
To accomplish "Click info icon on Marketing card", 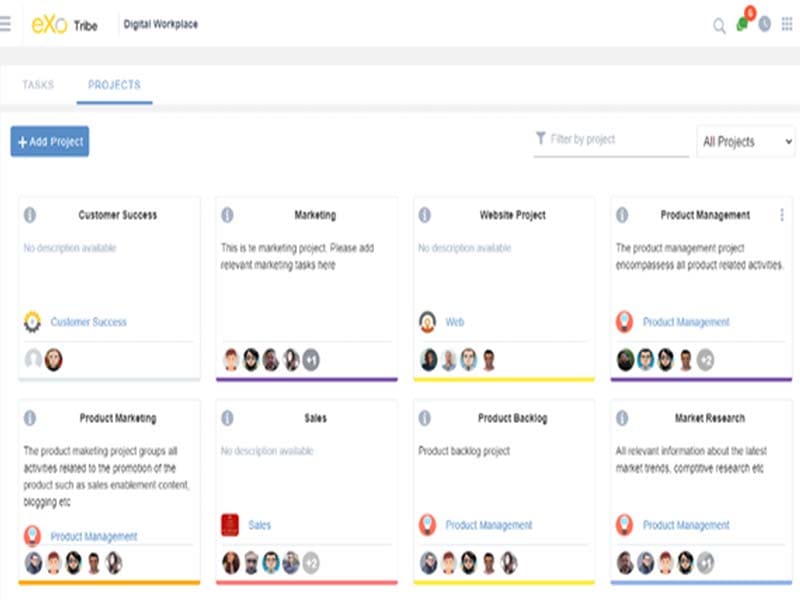I will 227,215.
